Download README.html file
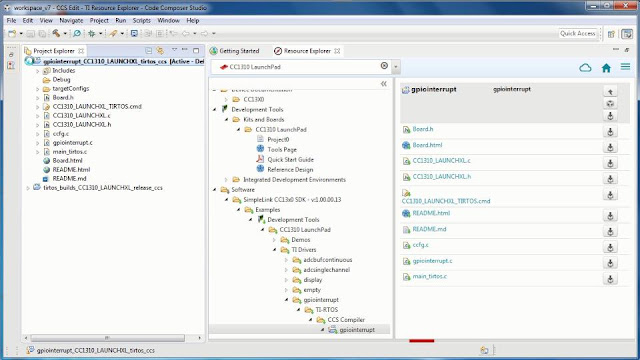Image resolution: width=640 pixels, height=360 pixels. tap(610, 216)
